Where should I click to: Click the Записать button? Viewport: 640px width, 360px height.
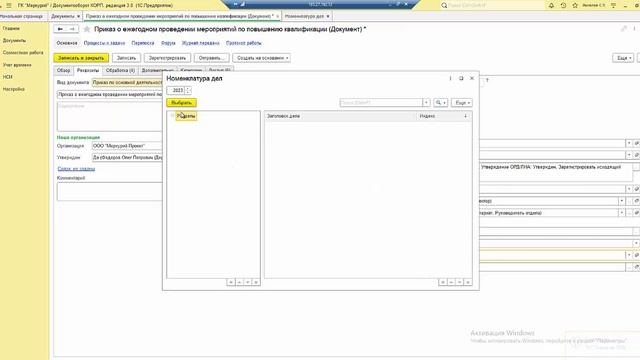pyautogui.click(x=126, y=58)
